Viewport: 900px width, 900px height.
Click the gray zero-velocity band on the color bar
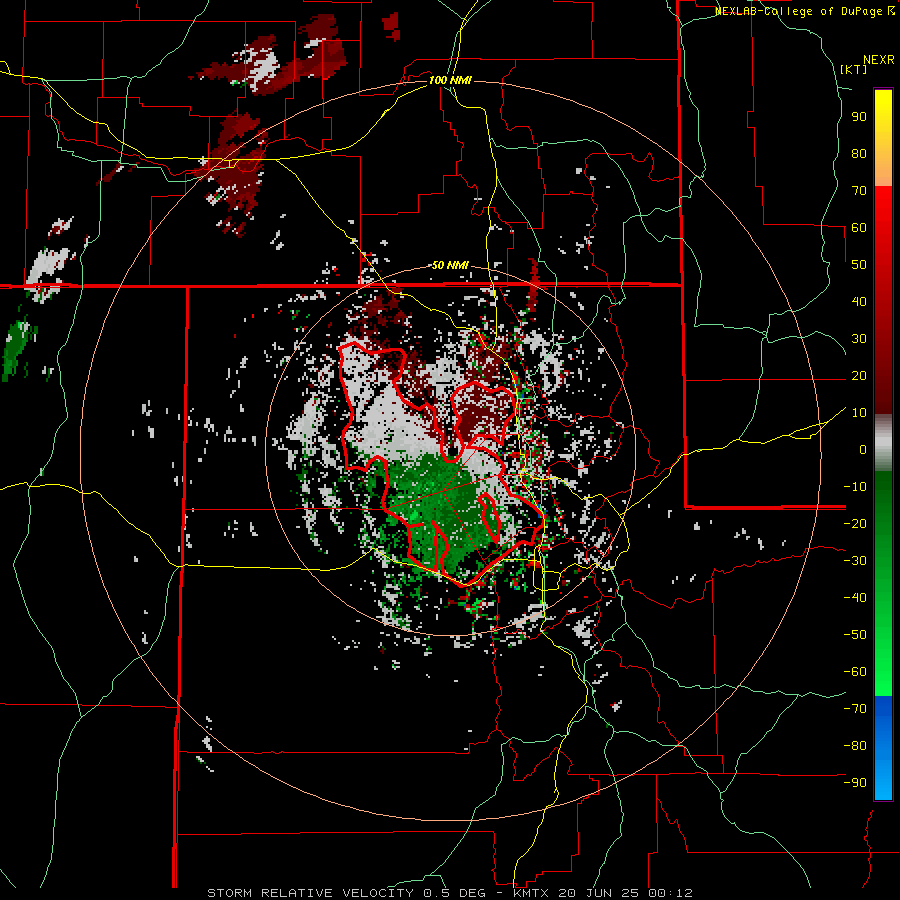pyautogui.click(x=883, y=443)
